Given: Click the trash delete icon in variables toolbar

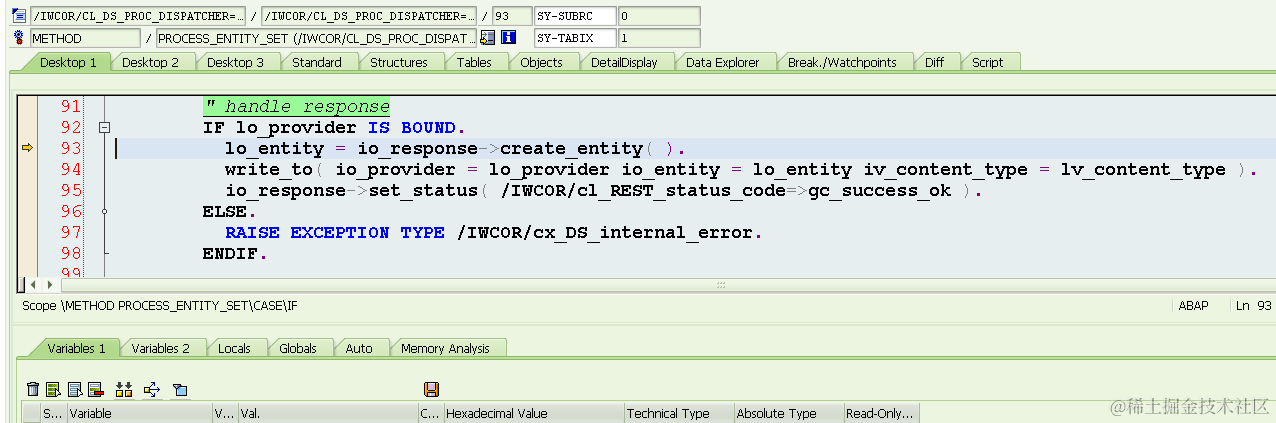Looking at the screenshot, I should (33, 390).
